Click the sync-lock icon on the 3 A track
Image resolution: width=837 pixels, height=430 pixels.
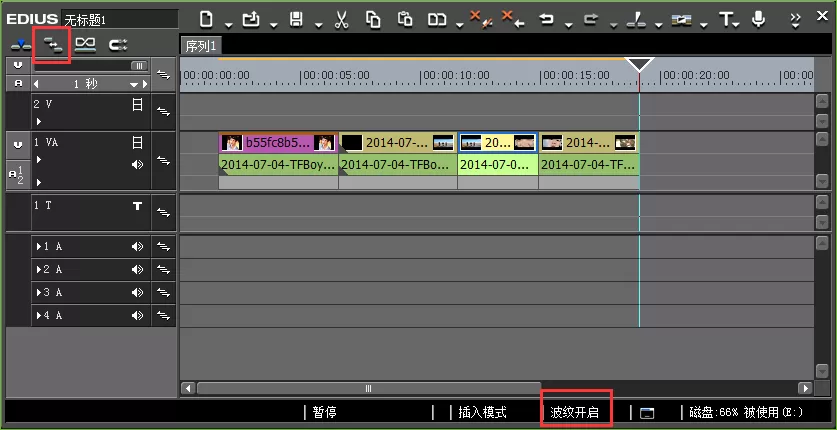pos(163,292)
